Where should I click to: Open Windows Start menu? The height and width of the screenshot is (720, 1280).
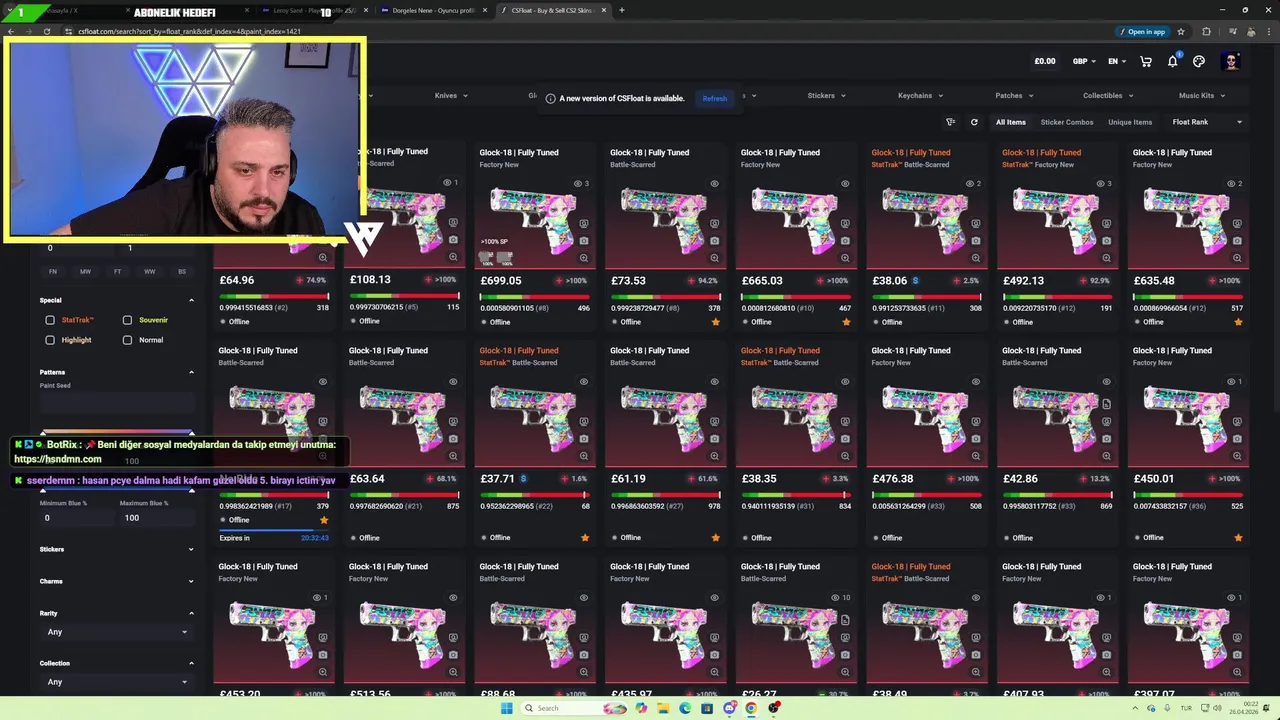click(x=506, y=708)
